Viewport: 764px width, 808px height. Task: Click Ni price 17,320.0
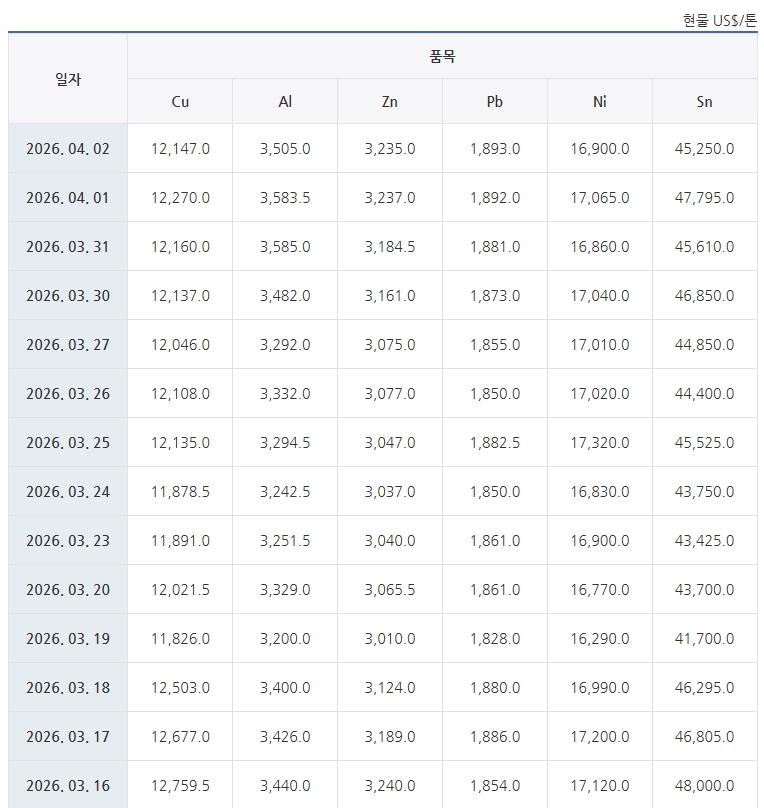tap(600, 443)
